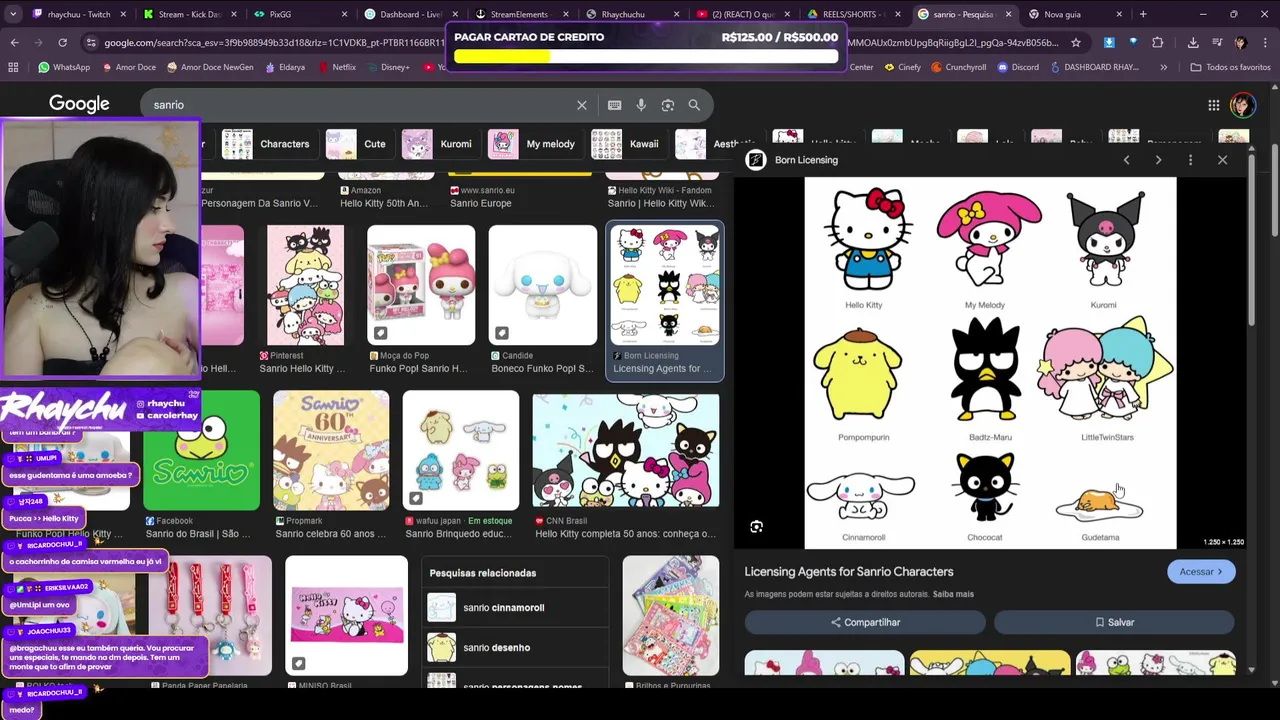This screenshot has height=720, width=1280.
Task: Open the Discord bookmark
Action: (x=1018, y=67)
